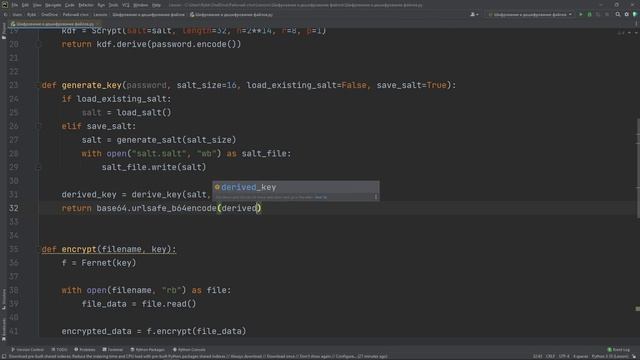Open the Terminal tool window
Viewport: 640px width, 360px height.
click(x=112, y=350)
